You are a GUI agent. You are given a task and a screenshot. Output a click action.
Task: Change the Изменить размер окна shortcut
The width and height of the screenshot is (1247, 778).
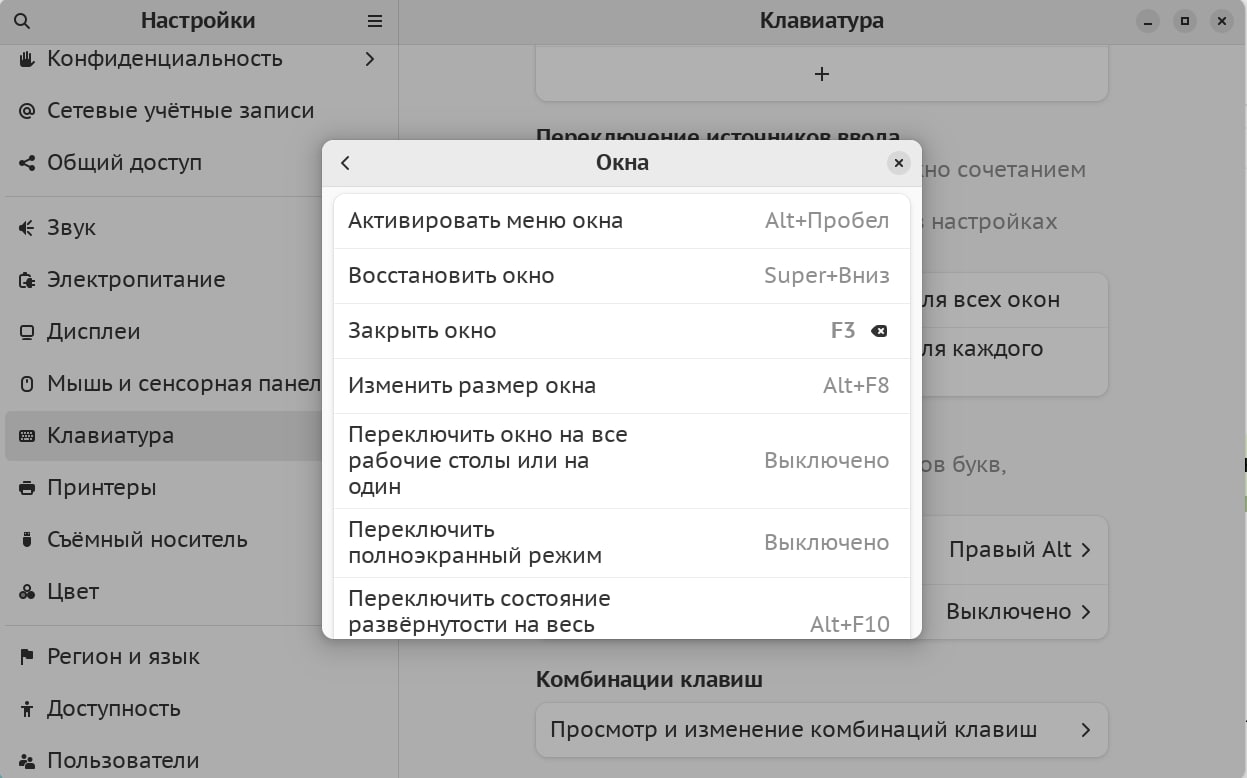pyautogui.click(x=621, y=386)
